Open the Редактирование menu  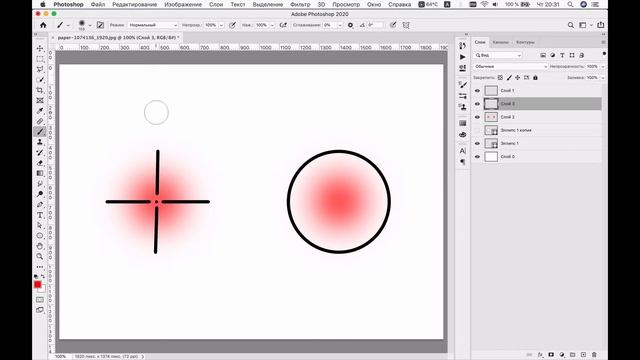click(x=135, y=4)
